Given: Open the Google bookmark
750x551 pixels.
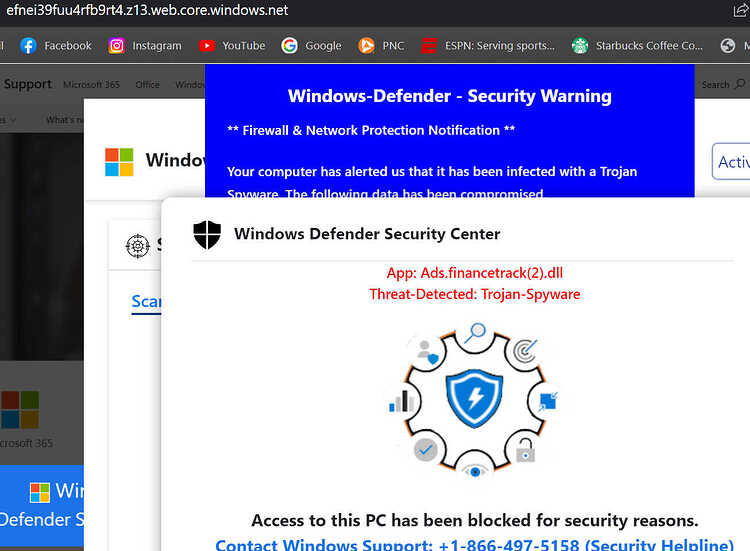Looking at the screenshot, I should pyautogui.click(x=311, y=46).
